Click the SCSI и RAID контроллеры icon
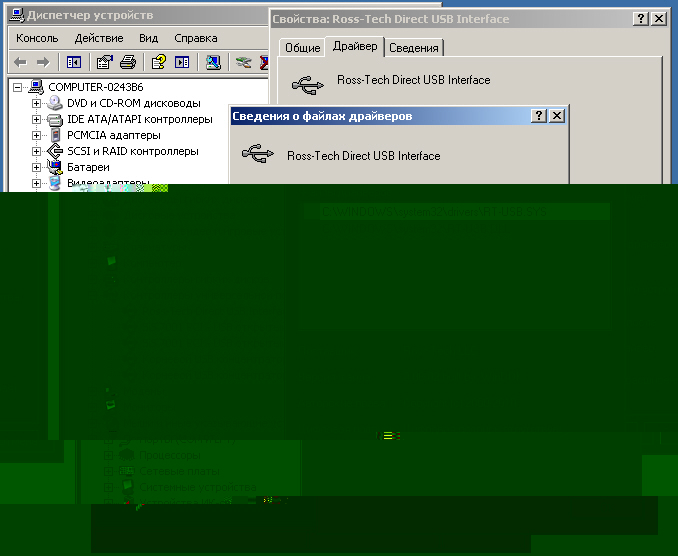Image resolution: width=678 pixels, height=556 pixels. point(55,151)
